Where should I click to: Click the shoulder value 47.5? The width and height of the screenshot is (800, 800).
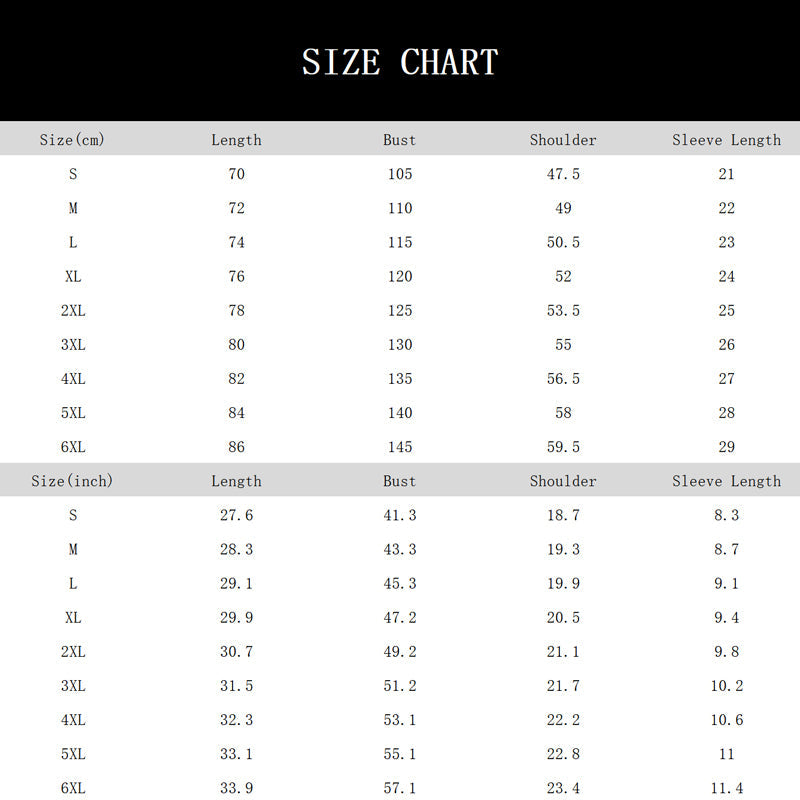(x=563, y=174)
